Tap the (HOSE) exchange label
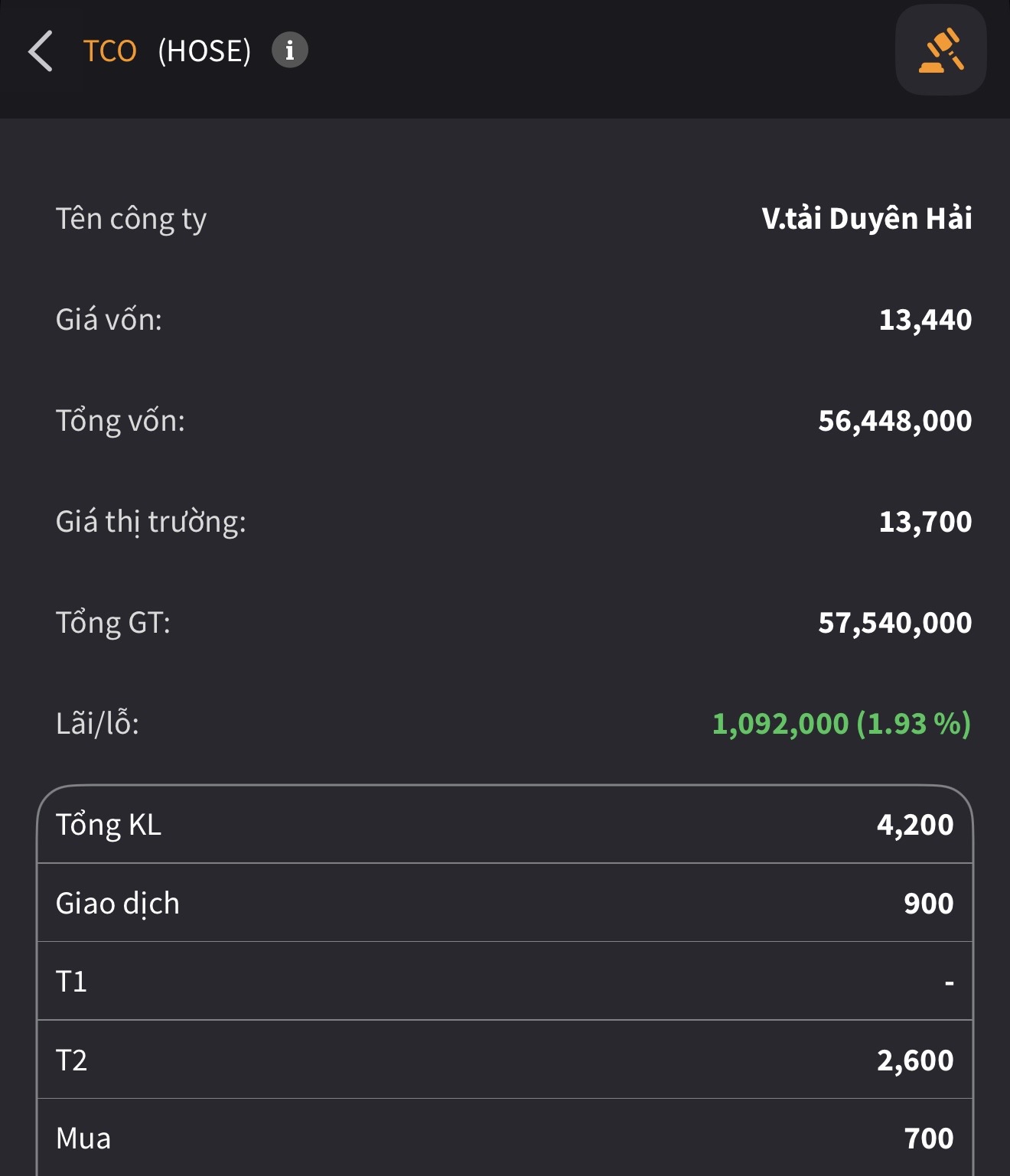Image resolution: width=1010 pixels, height=1176 pixels. tap(204, 51)
